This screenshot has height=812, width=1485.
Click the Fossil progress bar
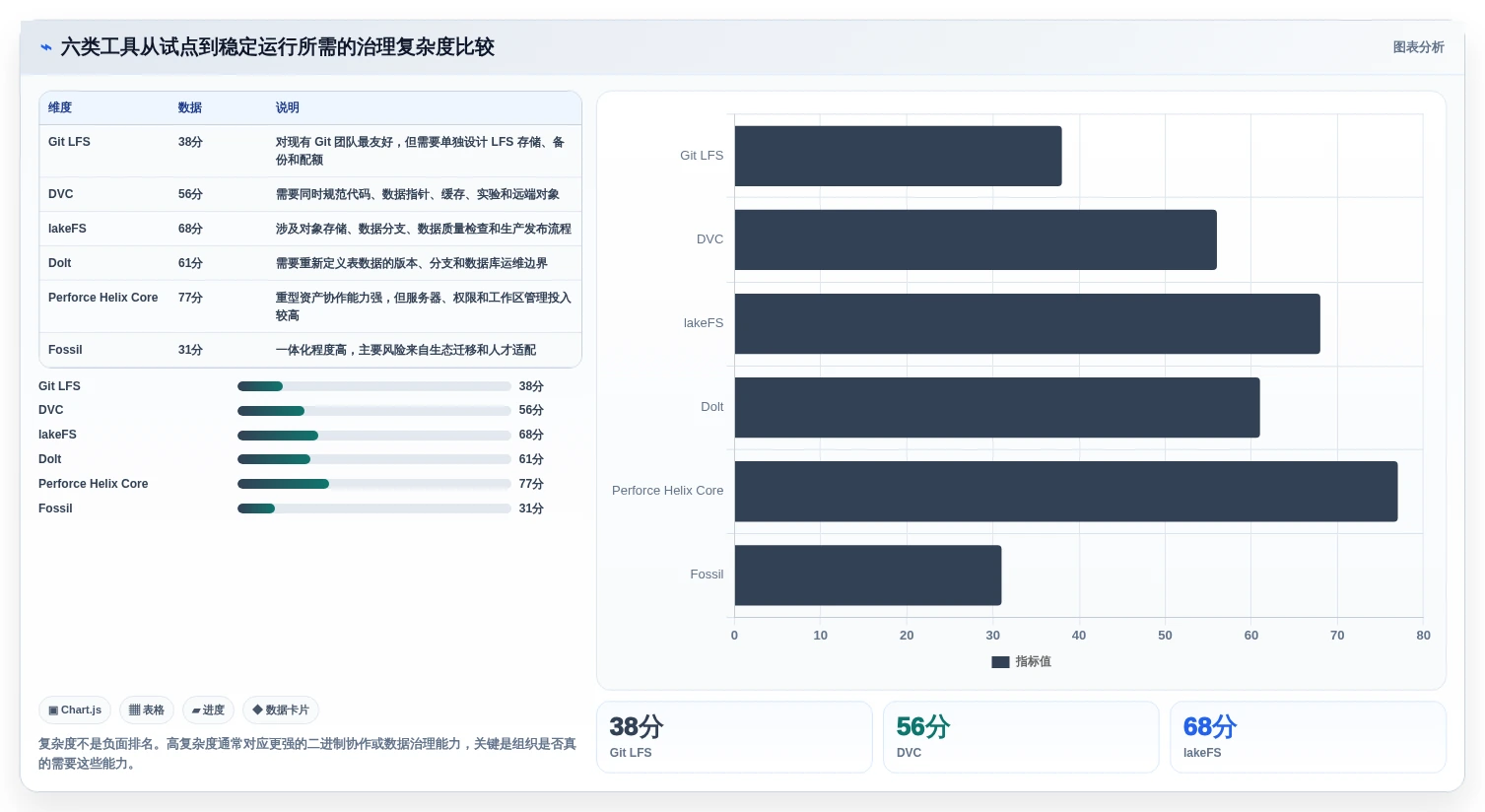pyautogui.click(x=374, y=508)
